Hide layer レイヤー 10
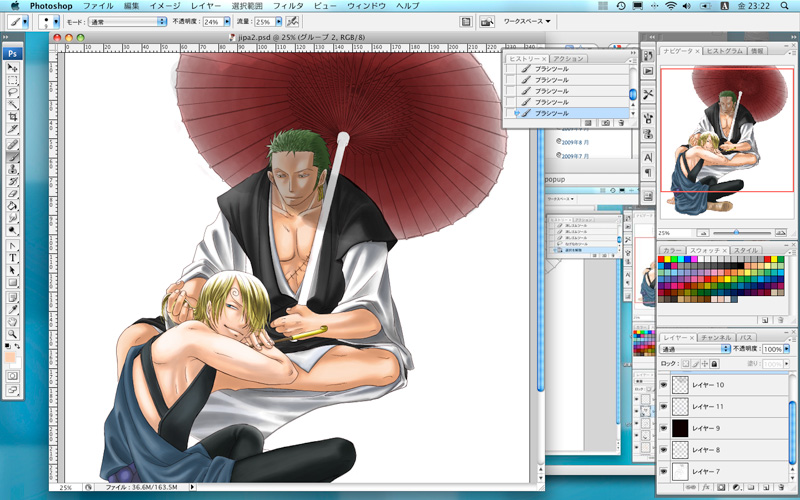The height and width of the screenshot is (500, 800). [x=663, y=385]
